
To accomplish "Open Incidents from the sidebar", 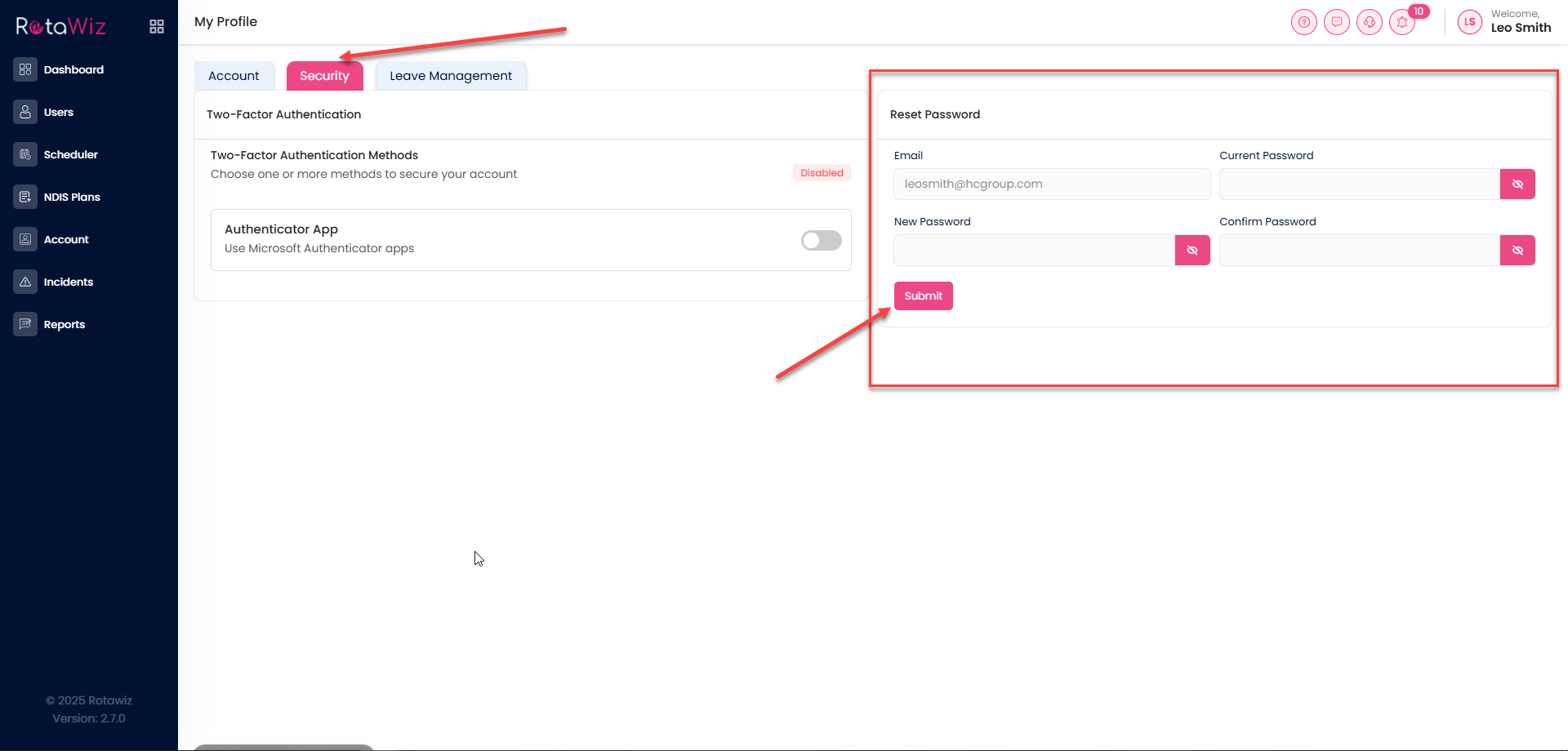I will (x=68, y=282).
